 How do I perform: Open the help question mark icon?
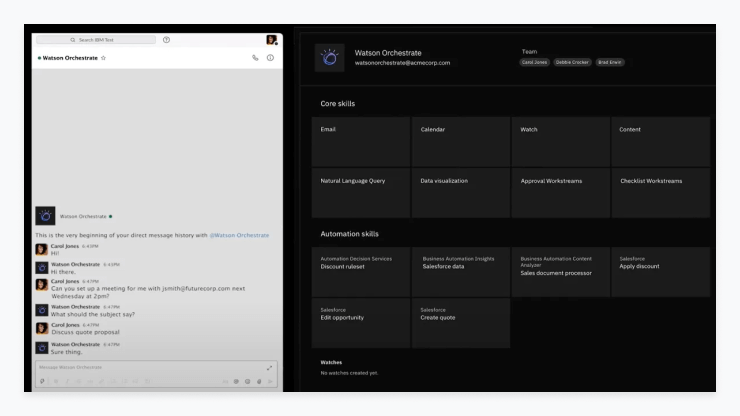pyautogui.click(x=167, y=40)
